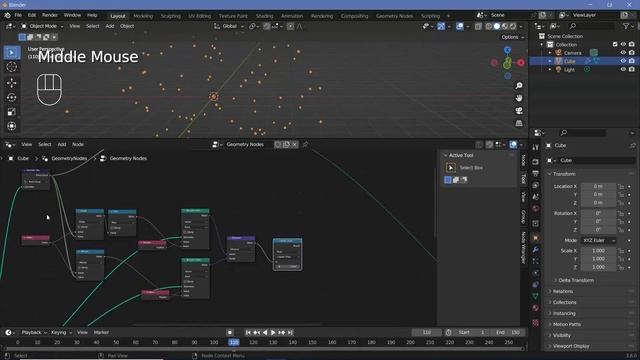Expand the Motion Paths panel
Screen dimensions: 640x360
coord(567,324)
